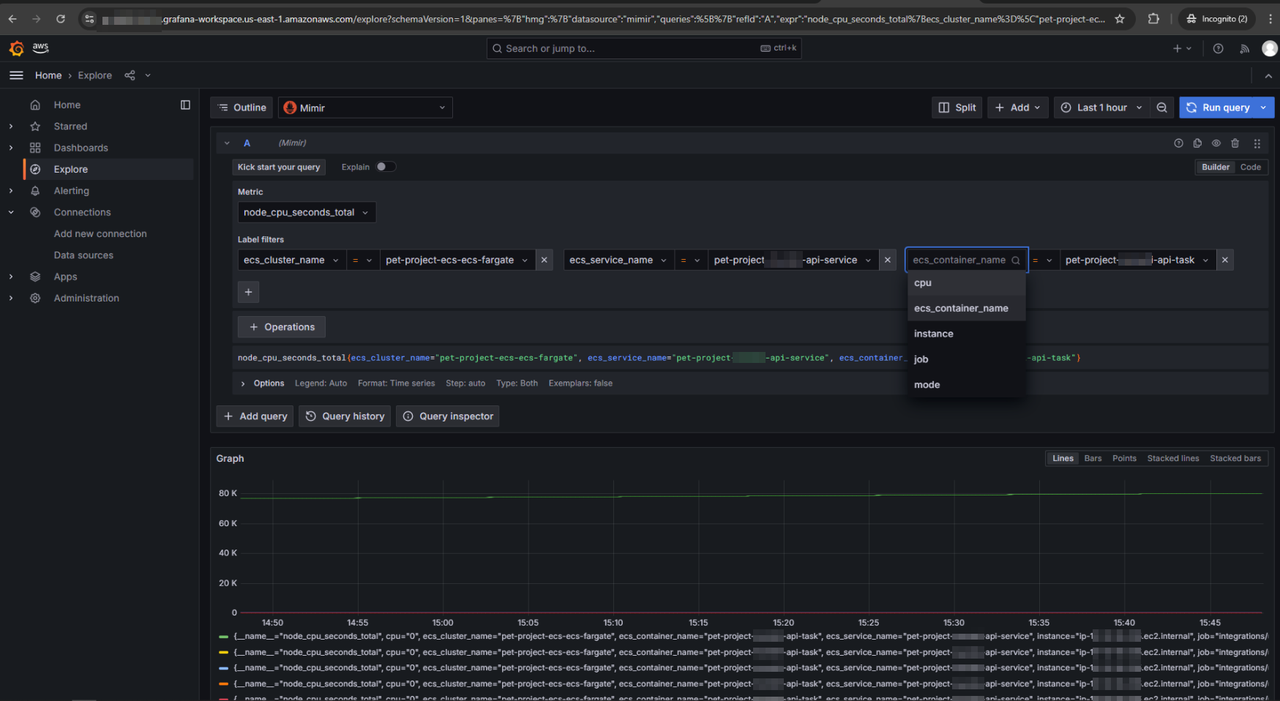Screen dimensions: 1280x701
Task: Click the green legend series color swatch
Action: [223, 636]
